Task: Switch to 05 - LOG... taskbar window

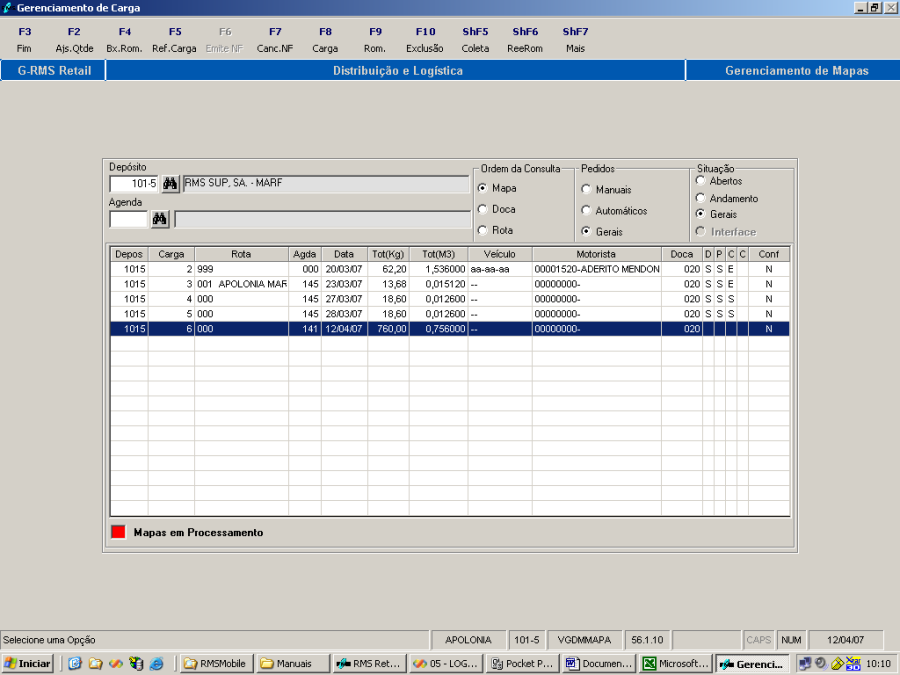Action: (446, 664)
